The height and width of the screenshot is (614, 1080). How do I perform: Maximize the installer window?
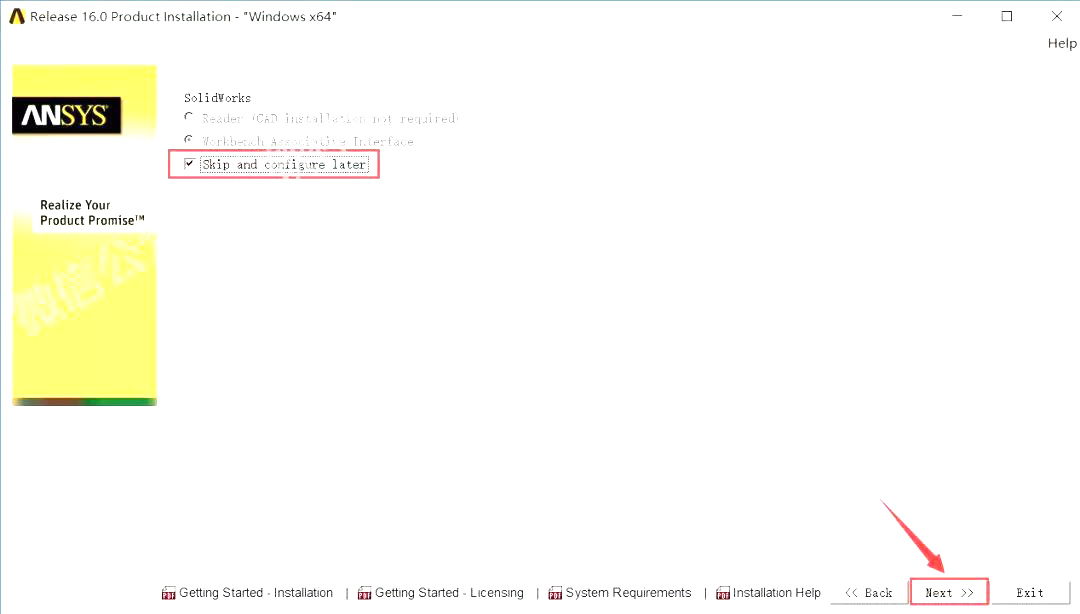point(1007,17)
